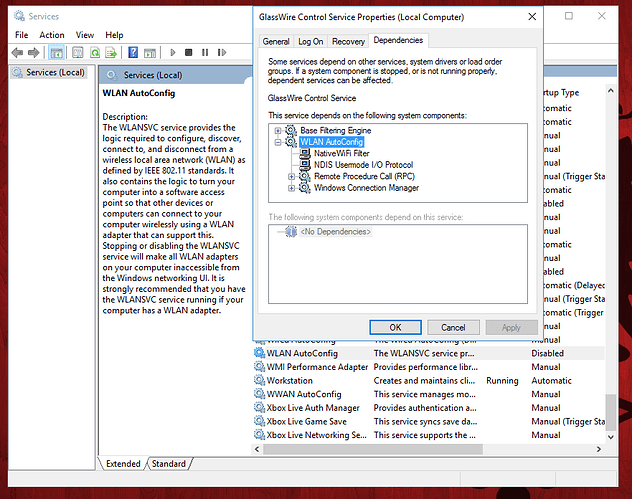Click the Pause Service toolbar icon
The height and width of the screenshot is (499, 632).
(203, 52)
